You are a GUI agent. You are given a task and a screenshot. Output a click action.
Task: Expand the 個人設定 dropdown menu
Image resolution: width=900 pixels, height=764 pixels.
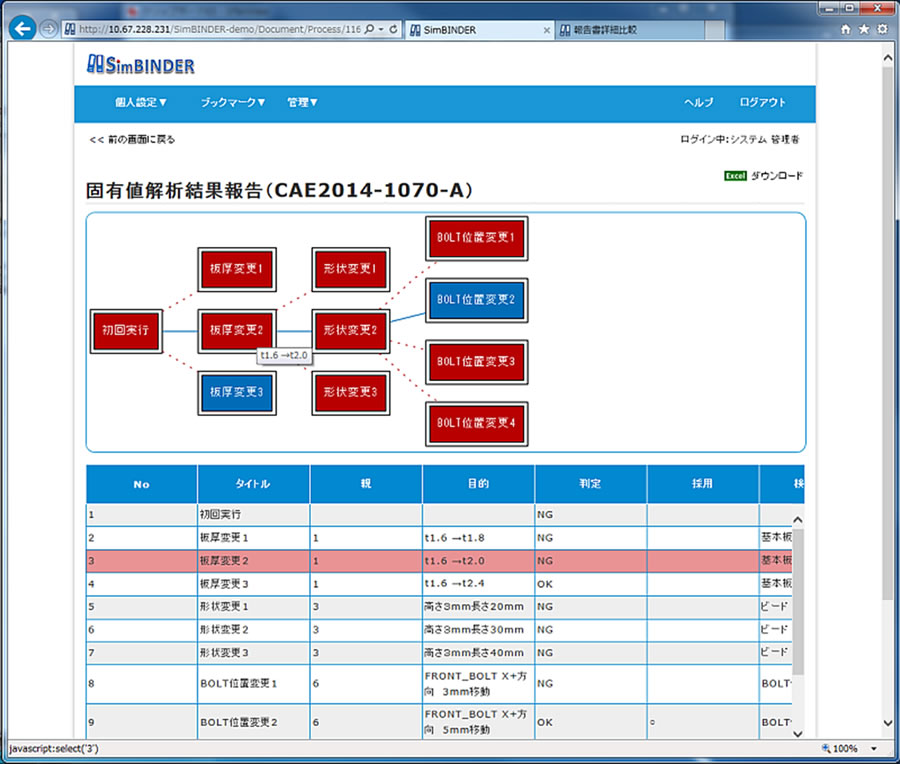point(141,102)
